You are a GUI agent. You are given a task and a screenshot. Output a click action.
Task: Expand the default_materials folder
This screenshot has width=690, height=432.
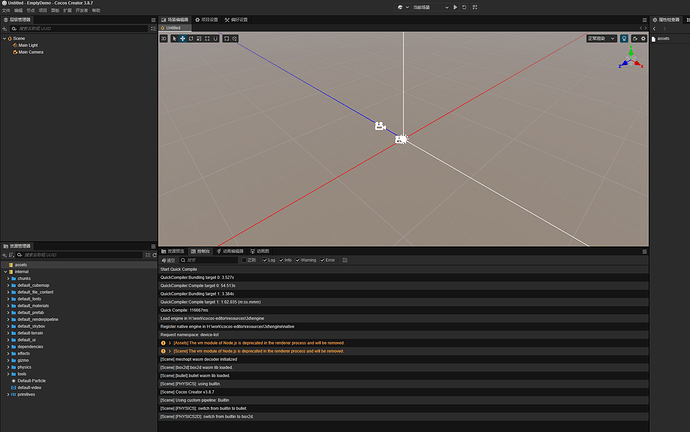click(x=8, y=306)
